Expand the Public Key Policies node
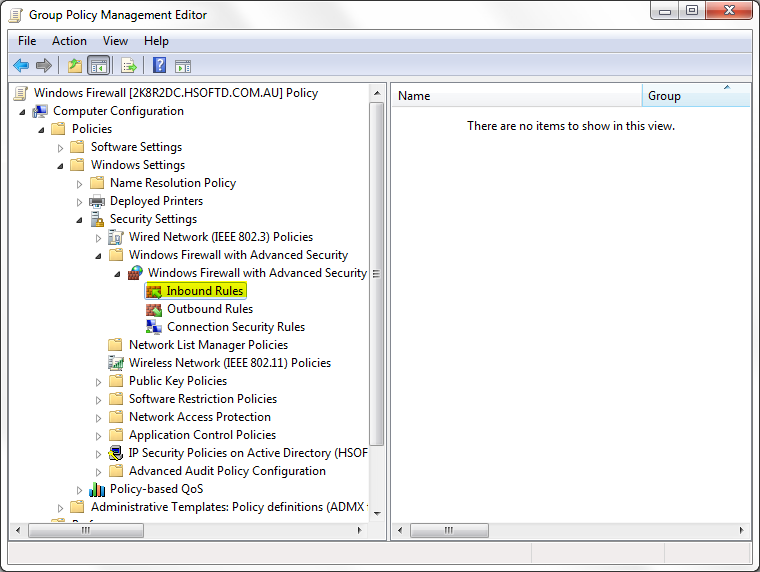This screenshot has height=572, width=760. [98, 382]
